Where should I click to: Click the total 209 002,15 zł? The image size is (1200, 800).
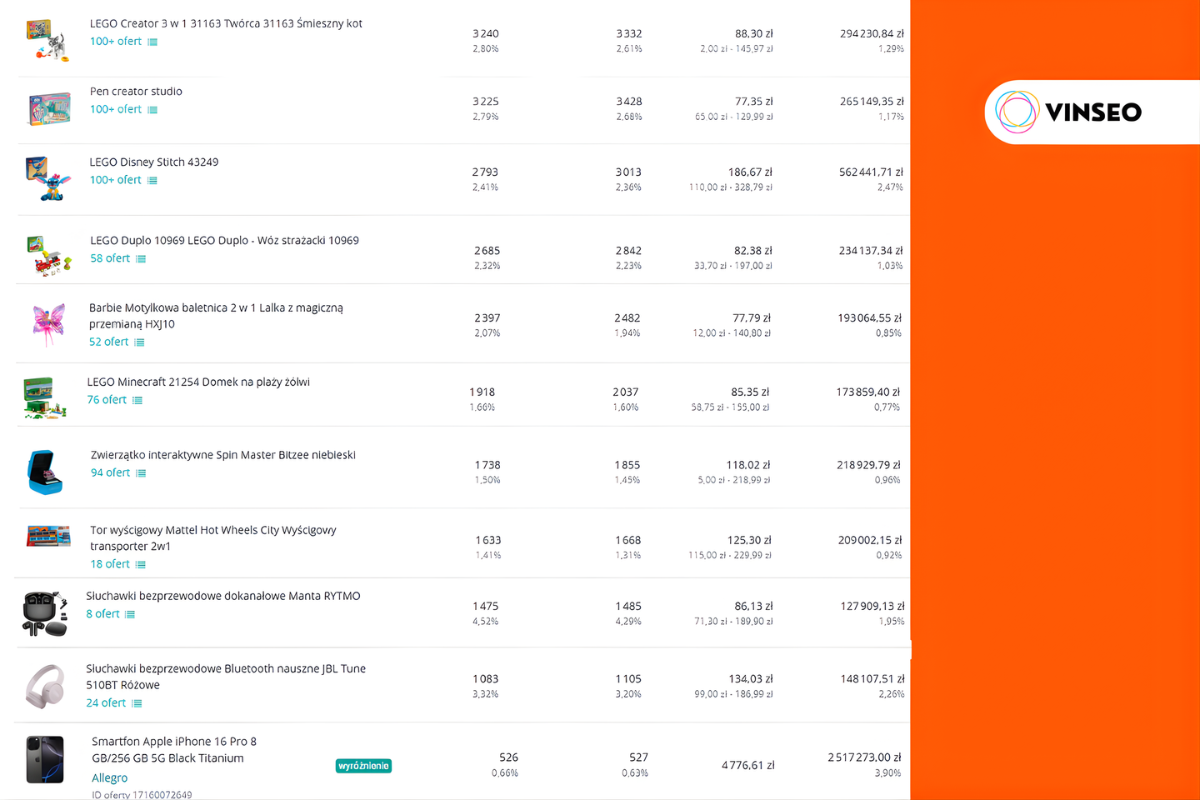click(870, 540)
